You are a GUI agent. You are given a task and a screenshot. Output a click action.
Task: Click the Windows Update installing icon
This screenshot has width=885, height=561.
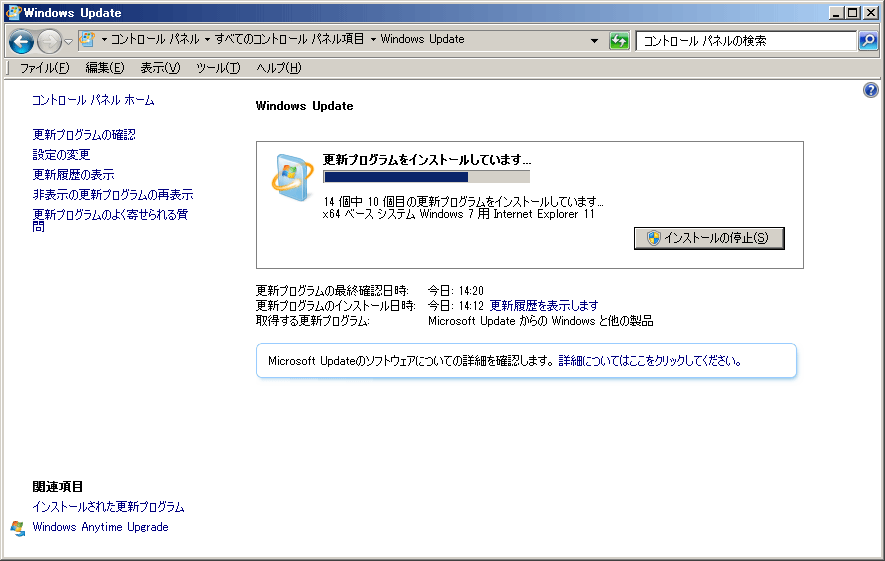pyautogui.click(x=292, y=177)
